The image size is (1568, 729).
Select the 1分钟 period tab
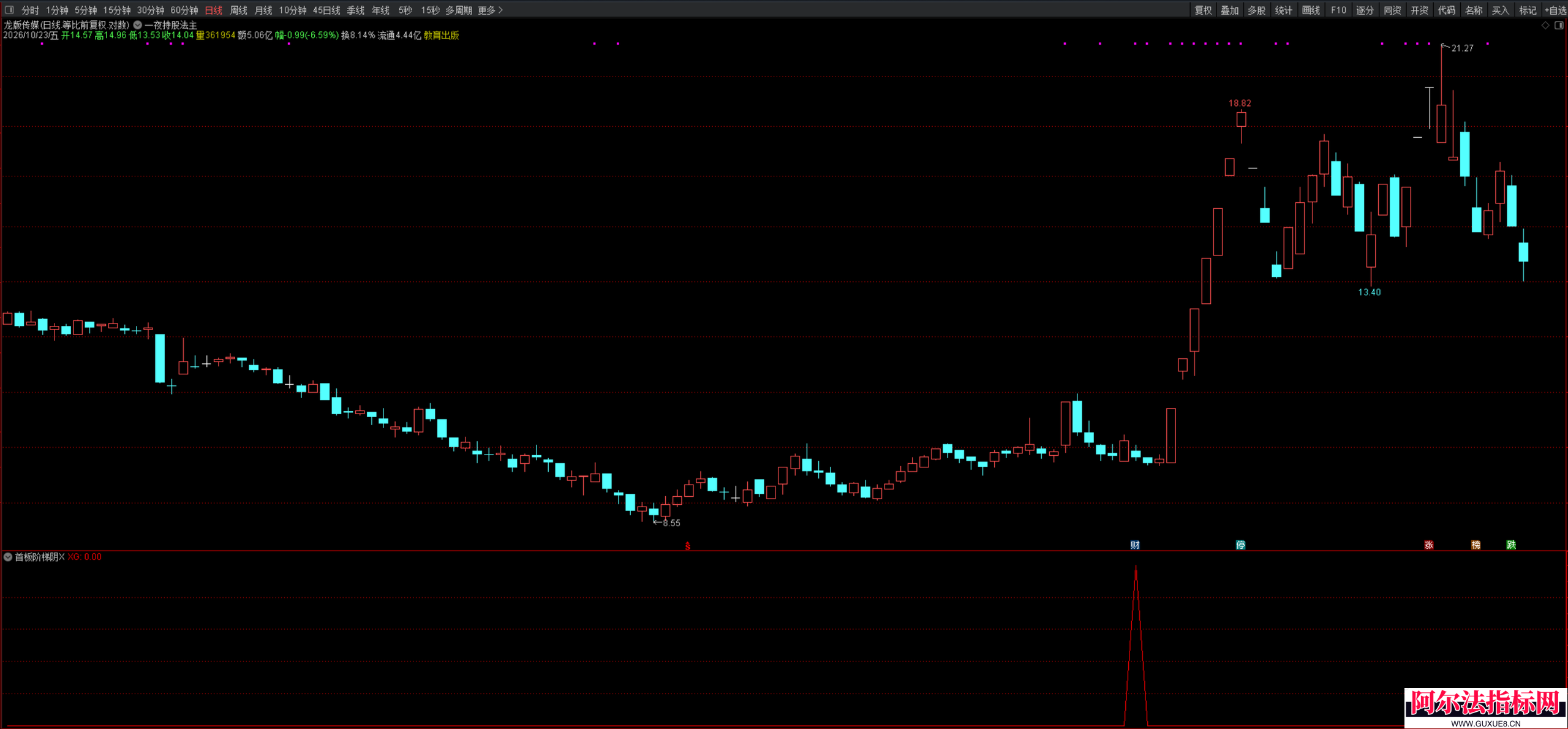[57, 10]
